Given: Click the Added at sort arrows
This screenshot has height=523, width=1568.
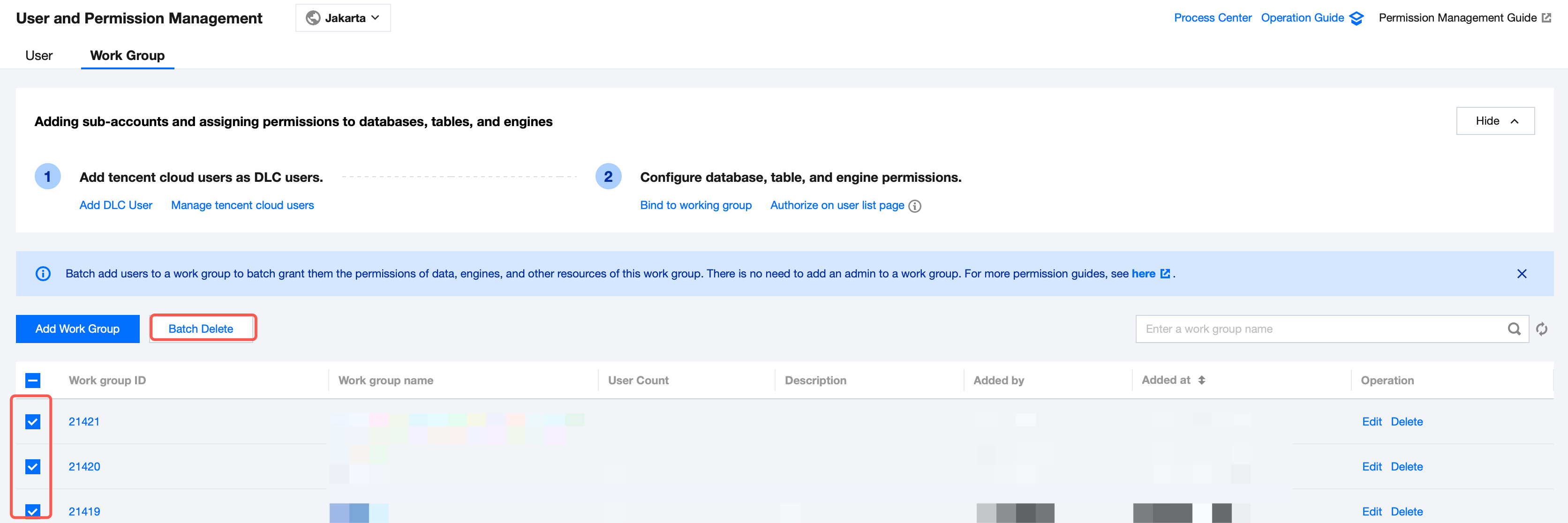Looking at the screenshot, I should point(1202,380).
